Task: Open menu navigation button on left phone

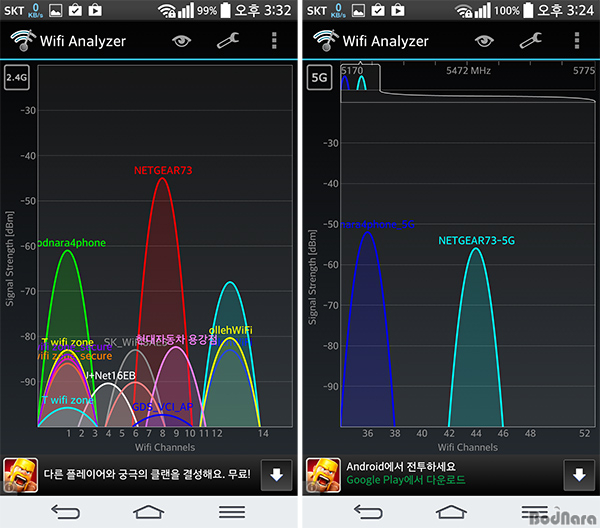Action: click(232, 512)
